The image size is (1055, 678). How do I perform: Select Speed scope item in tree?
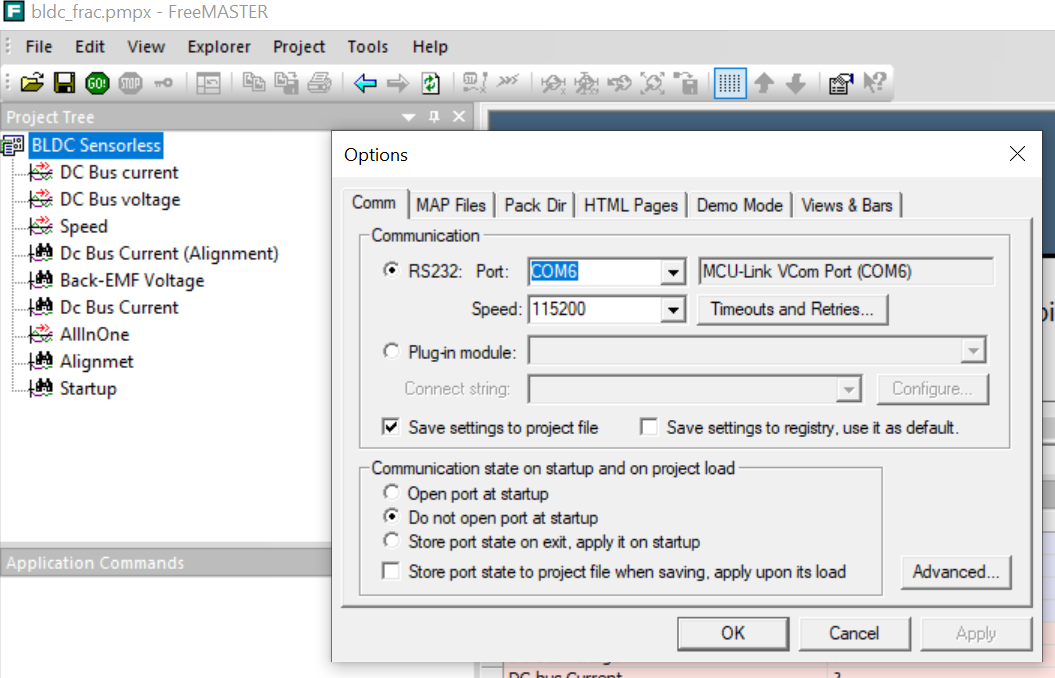coord(83,227)
